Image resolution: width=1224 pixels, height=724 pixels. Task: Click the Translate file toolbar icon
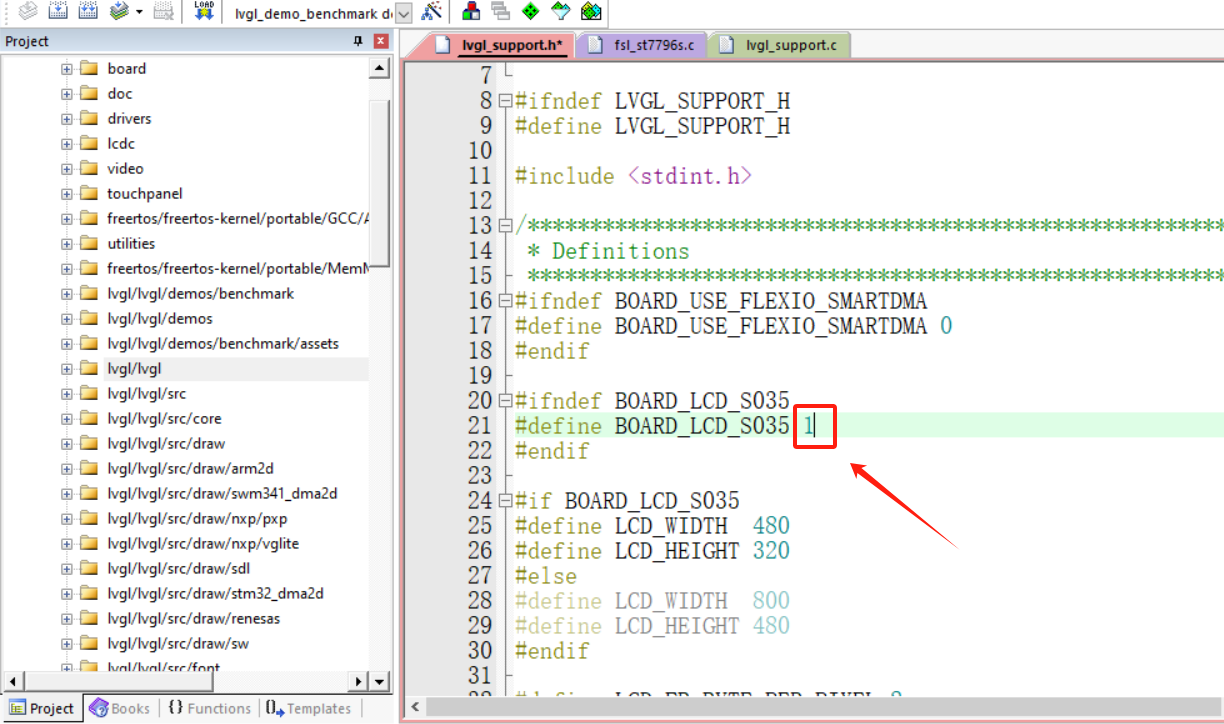pyautogui.click(x=28, y=12)
